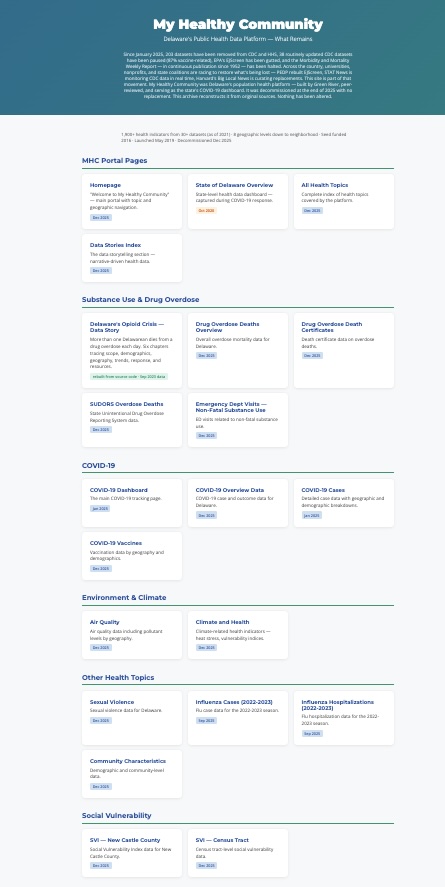Click Dec 2025 badge on SVI Census Tract
The width and height of the screenshot is (445, 887).
206,866
